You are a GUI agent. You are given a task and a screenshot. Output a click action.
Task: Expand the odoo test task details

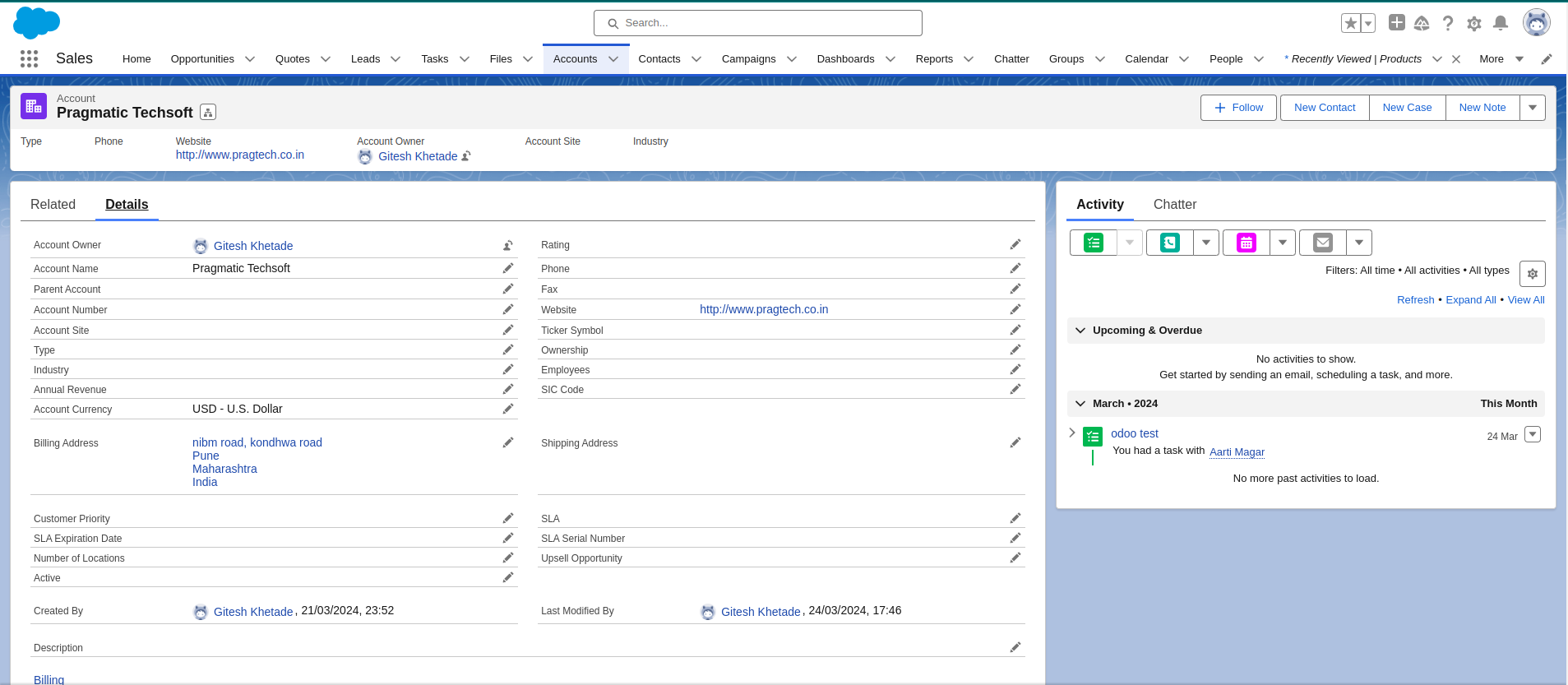pyautogui.click(x=1072, y=433)
